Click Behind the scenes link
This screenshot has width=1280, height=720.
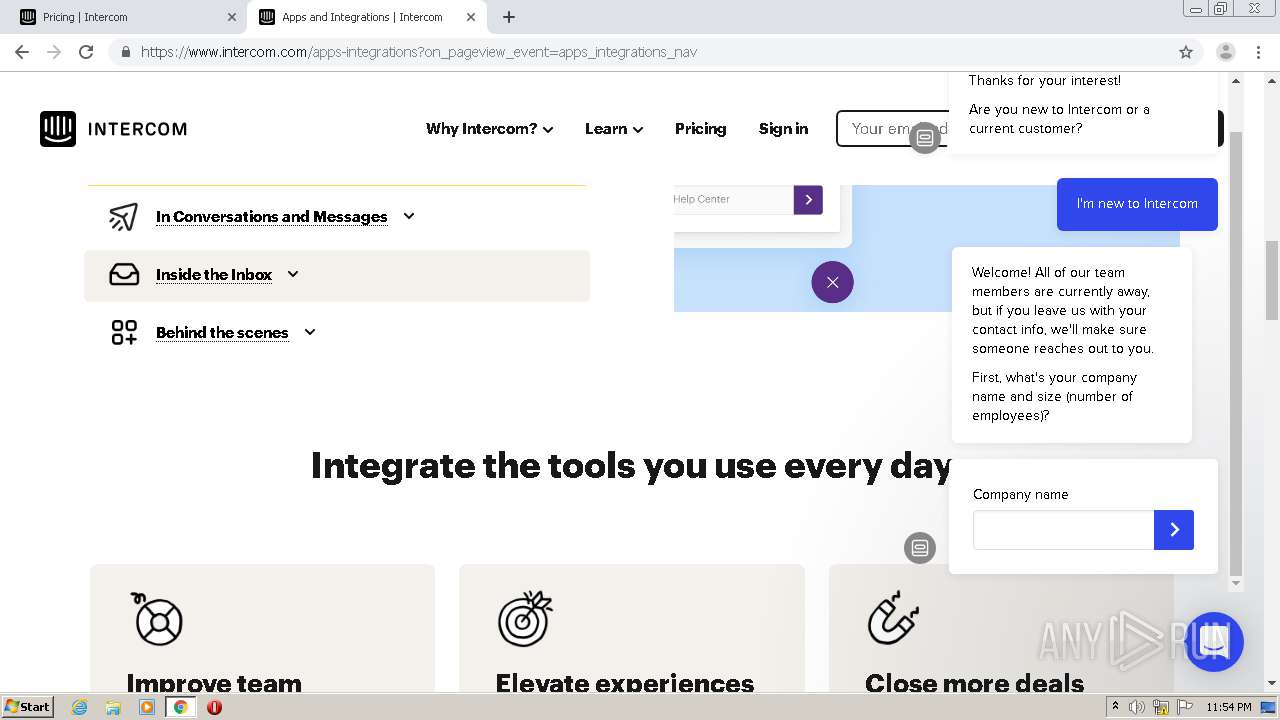click(222, 333)
